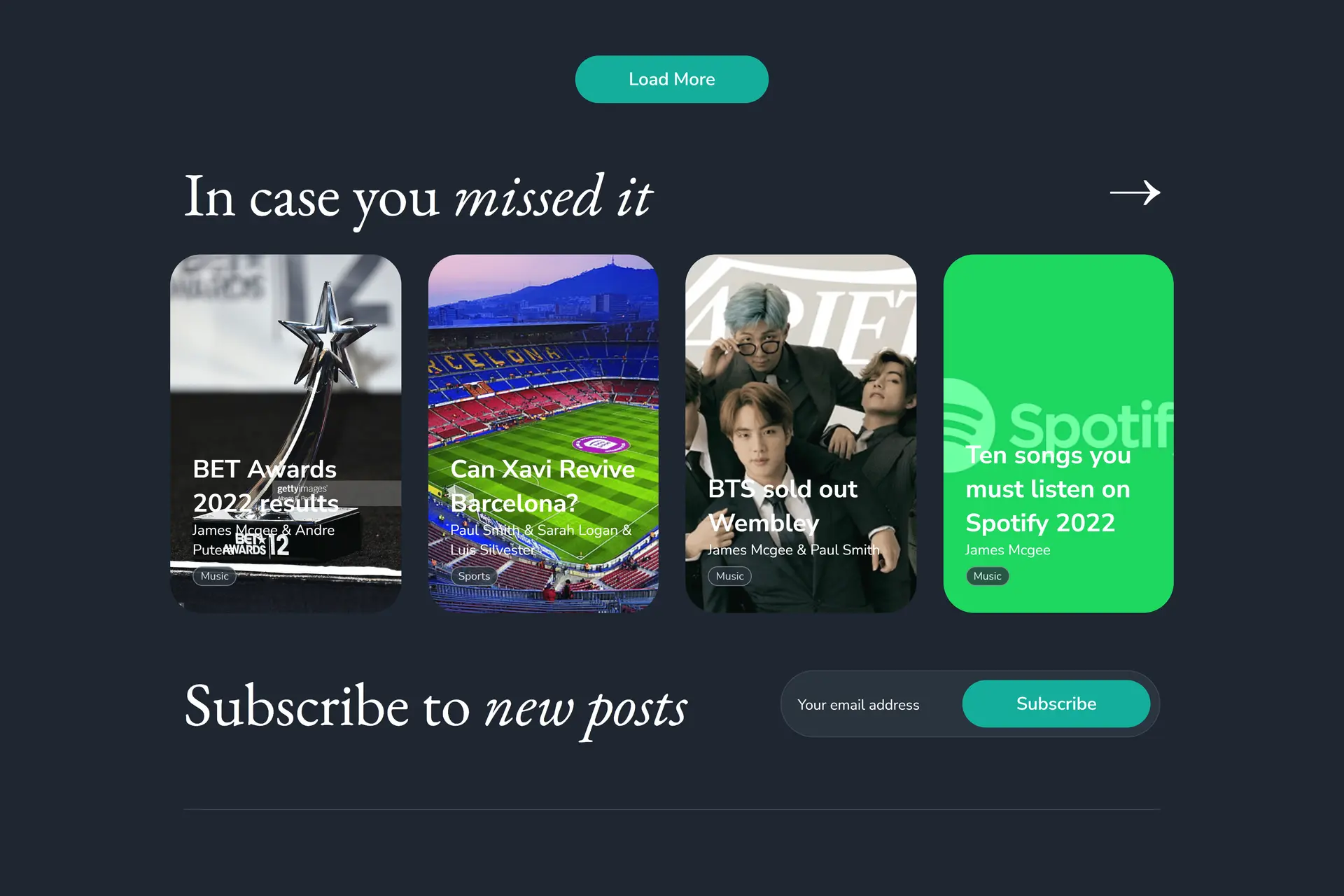Select the Sports tag on Barcelona card
Viewport: 1344px width, 896px height.
click(x=474, y=576)
